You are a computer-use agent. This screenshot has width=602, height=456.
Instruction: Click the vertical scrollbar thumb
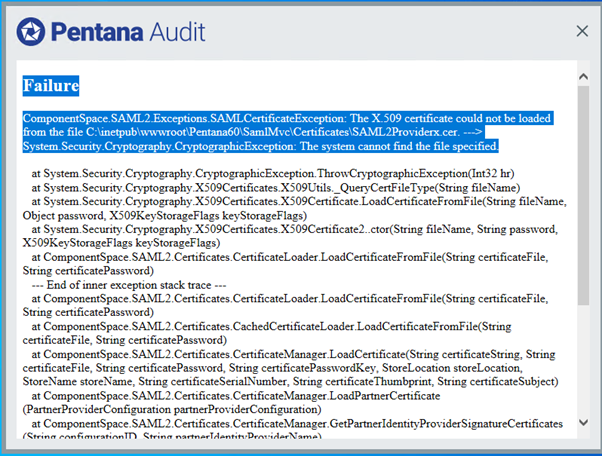[x=583, y=196]
